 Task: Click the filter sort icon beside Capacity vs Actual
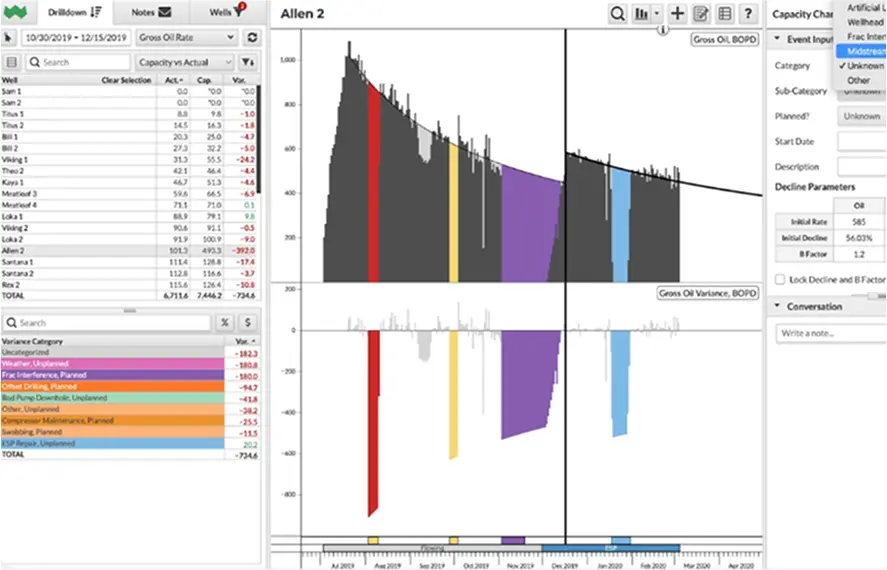click(x=247, y=62)
